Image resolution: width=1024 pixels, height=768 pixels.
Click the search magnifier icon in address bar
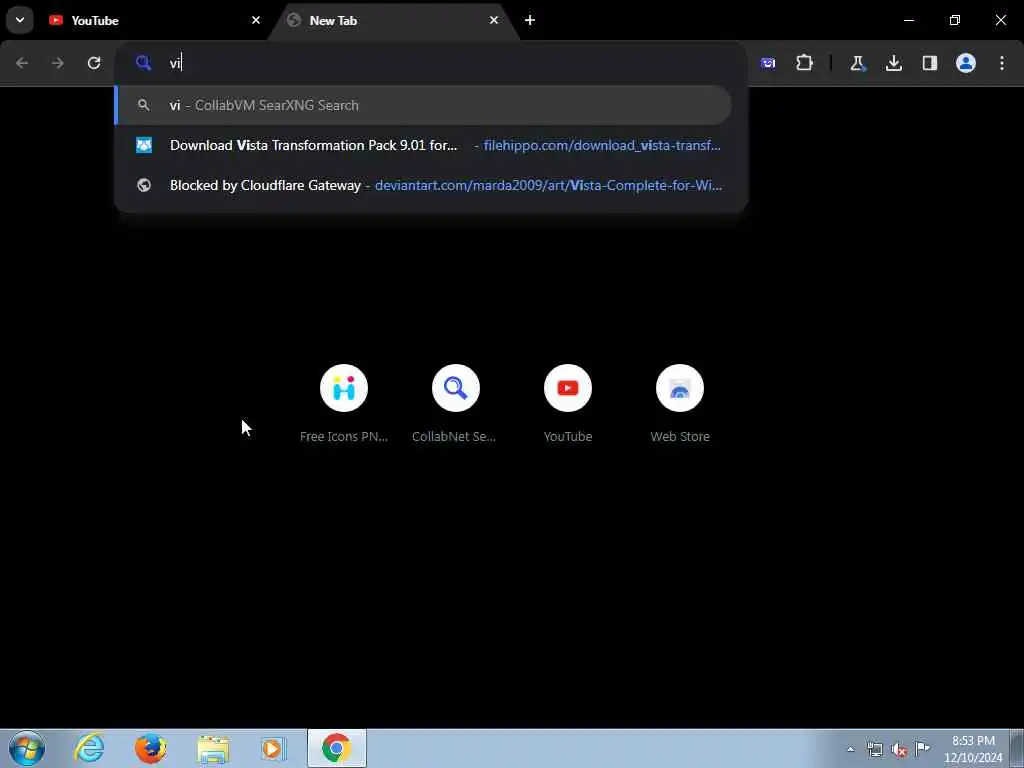pos(143,63)
